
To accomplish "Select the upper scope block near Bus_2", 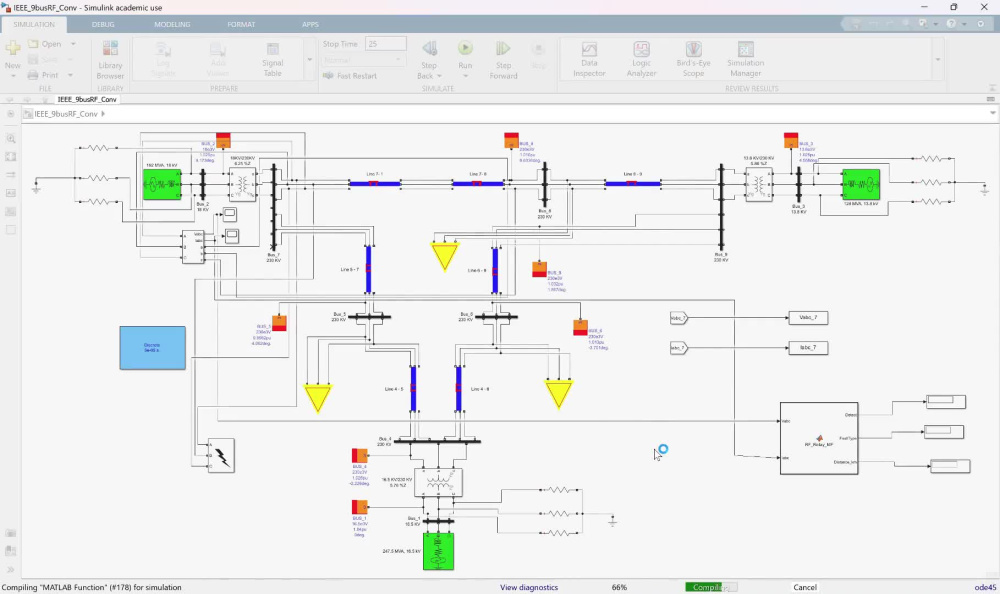I will (230, 214).
